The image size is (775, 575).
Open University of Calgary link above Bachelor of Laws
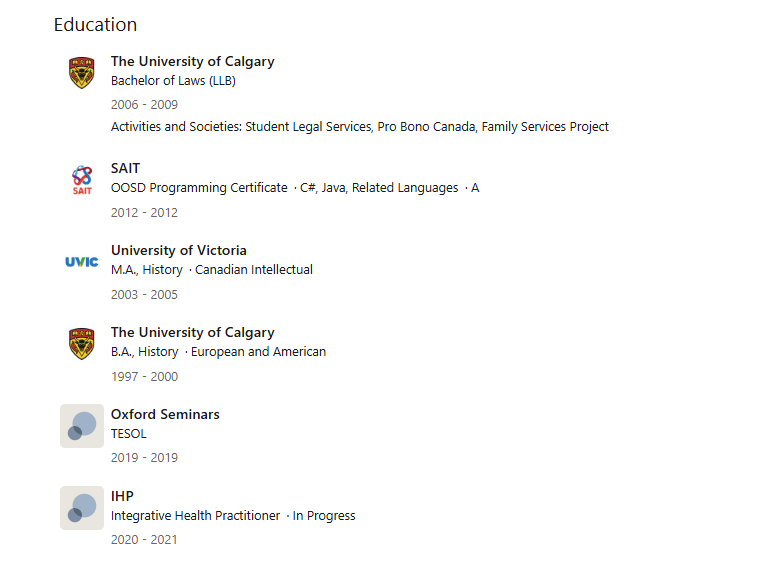(192, 61)
